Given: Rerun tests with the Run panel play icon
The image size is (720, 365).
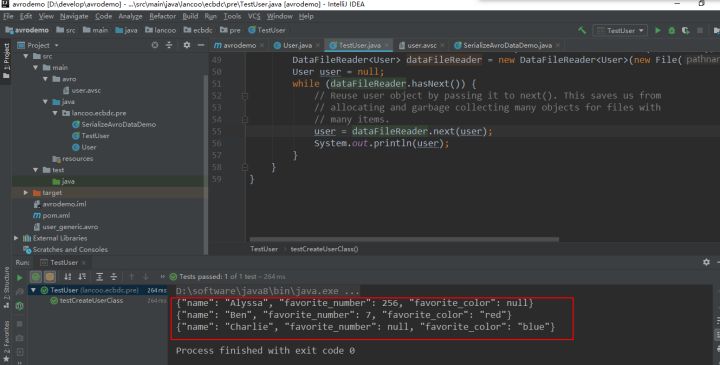Looking at the screenshot, I should pyautogui.click(x=20, y=277).
